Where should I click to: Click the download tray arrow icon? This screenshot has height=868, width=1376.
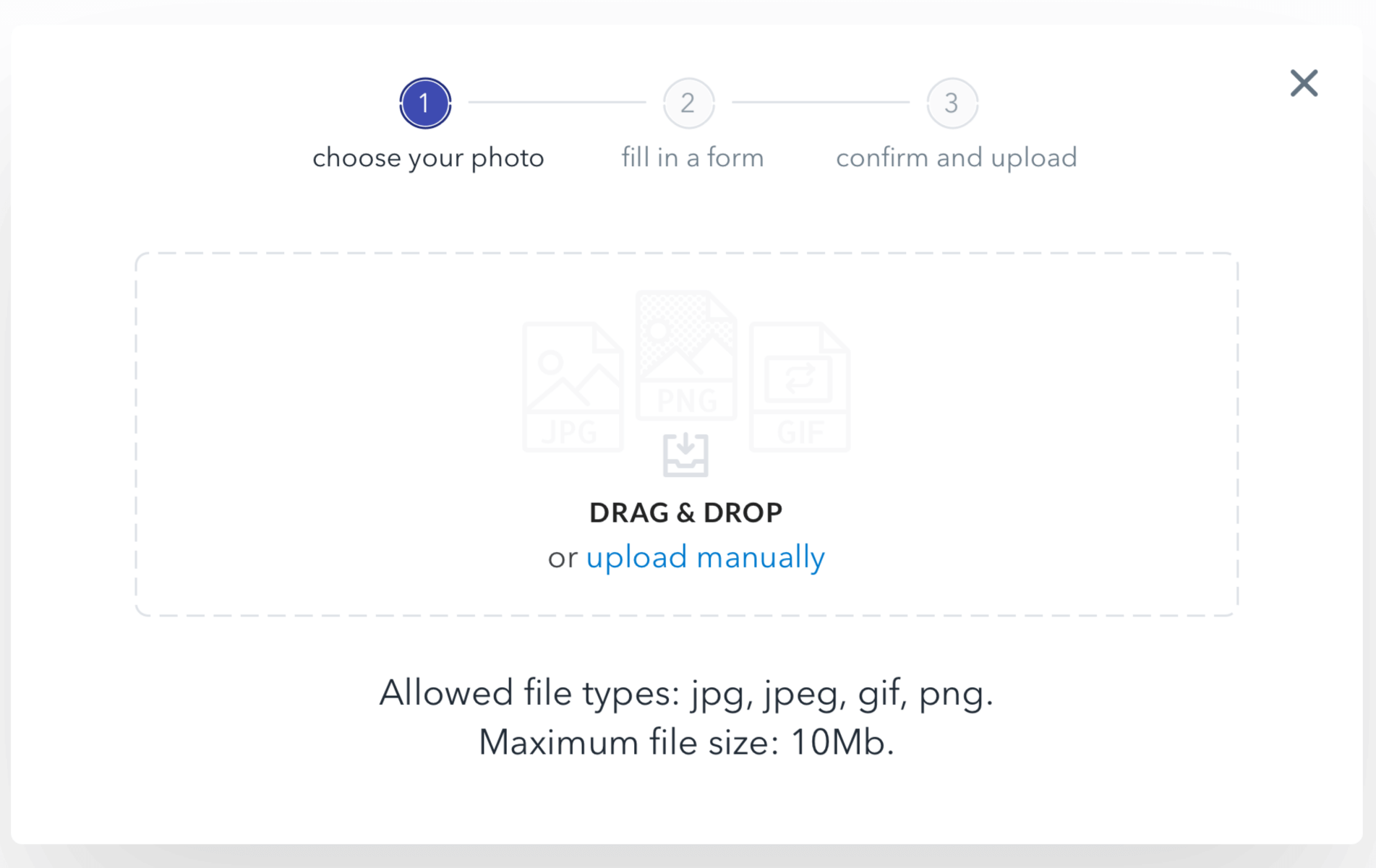(685, 455)
